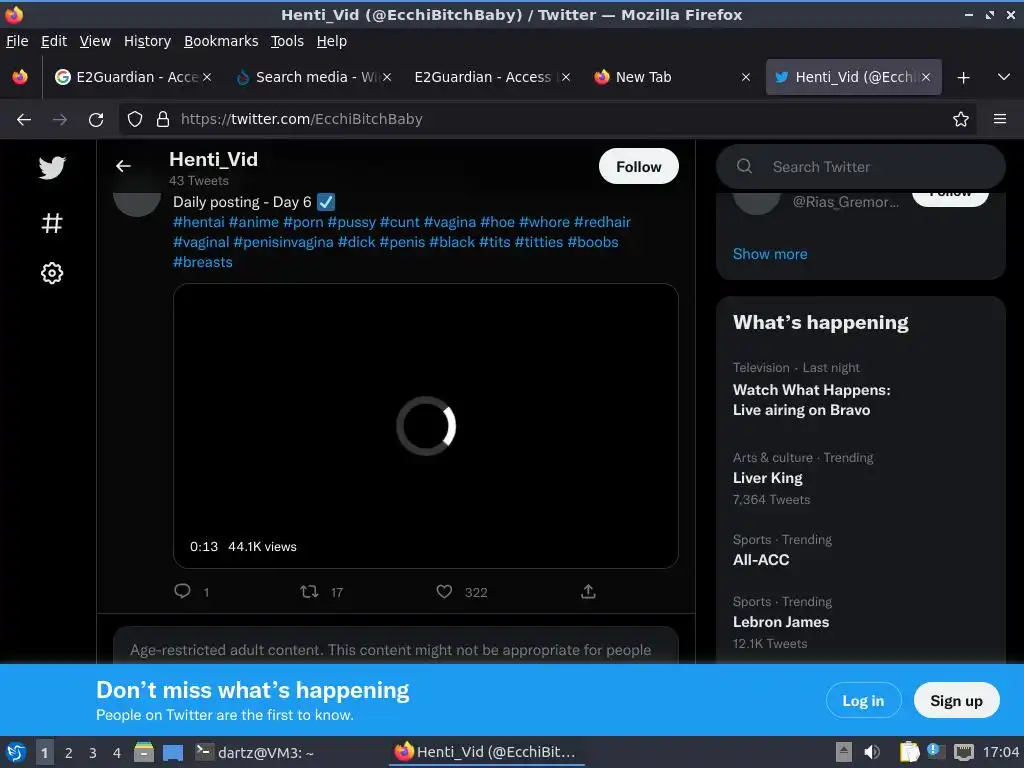Screen dimensions: 1024x768
Task: Open the volume speaker tray icon
Action: tap(872, 752)
